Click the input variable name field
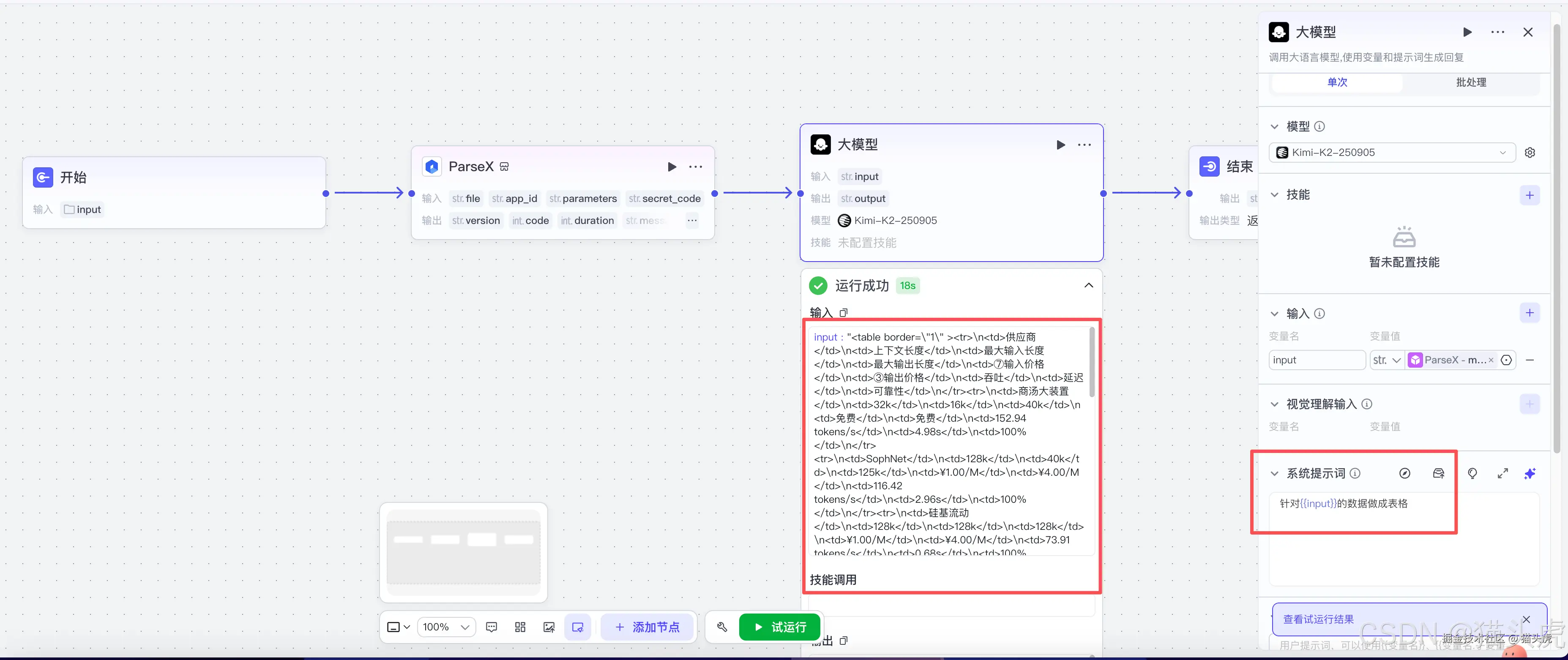 (1317, 360)
